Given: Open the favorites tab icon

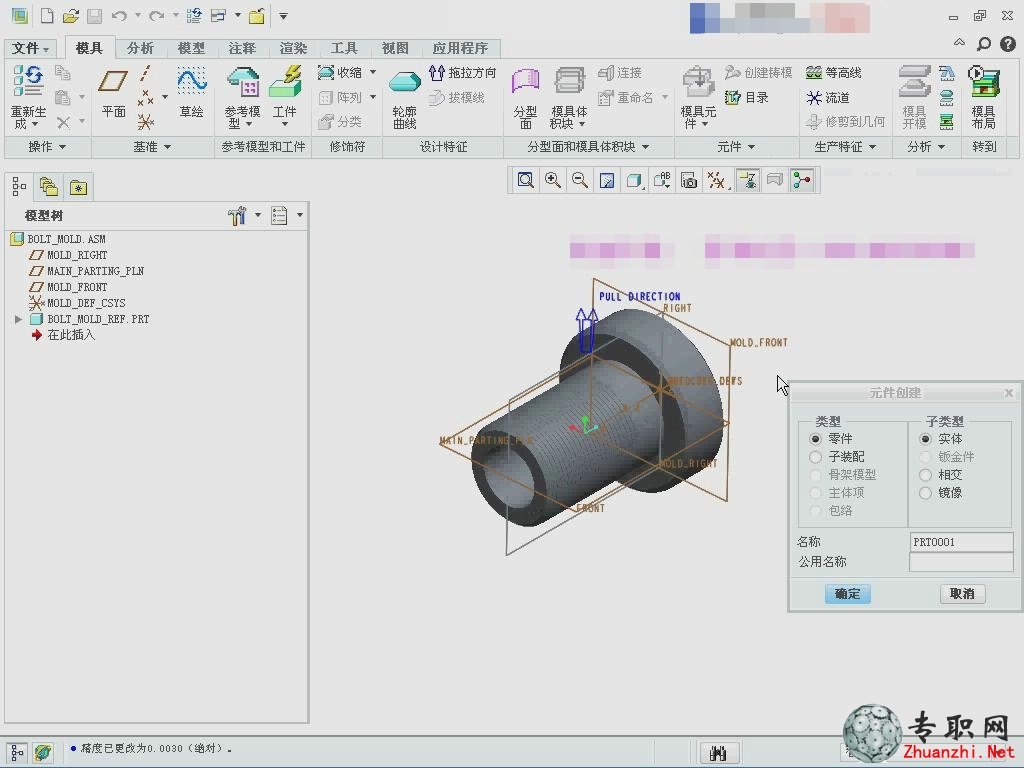Looking at the screenshot, I should [x=78, y=187].
